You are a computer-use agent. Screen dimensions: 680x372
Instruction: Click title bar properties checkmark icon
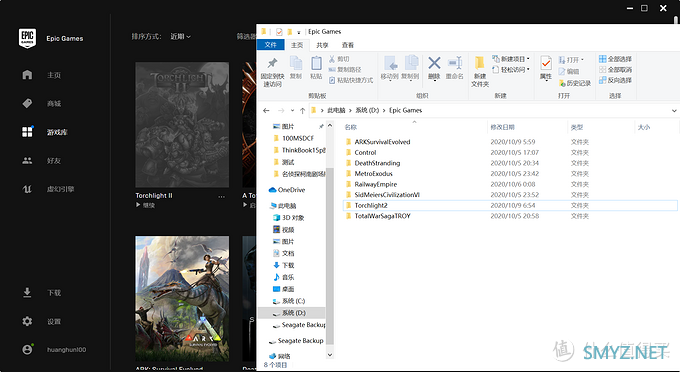pyautogui.click(x=279, y=32)
